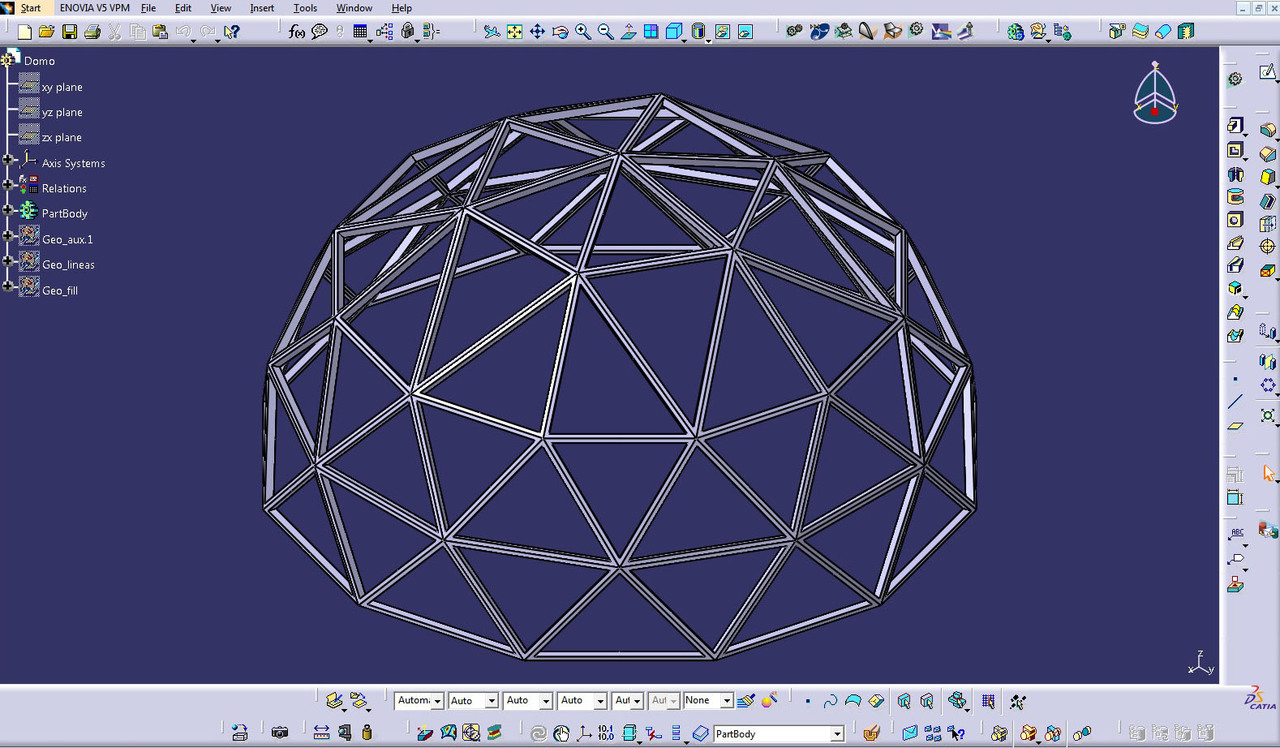Select the Pan view tool

538,32
